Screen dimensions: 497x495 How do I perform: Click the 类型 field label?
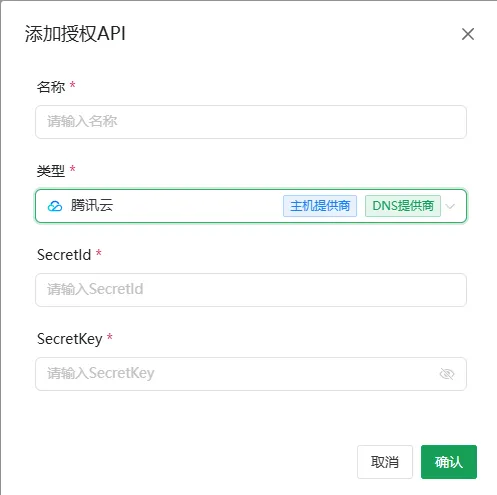[x=51, y=171]
